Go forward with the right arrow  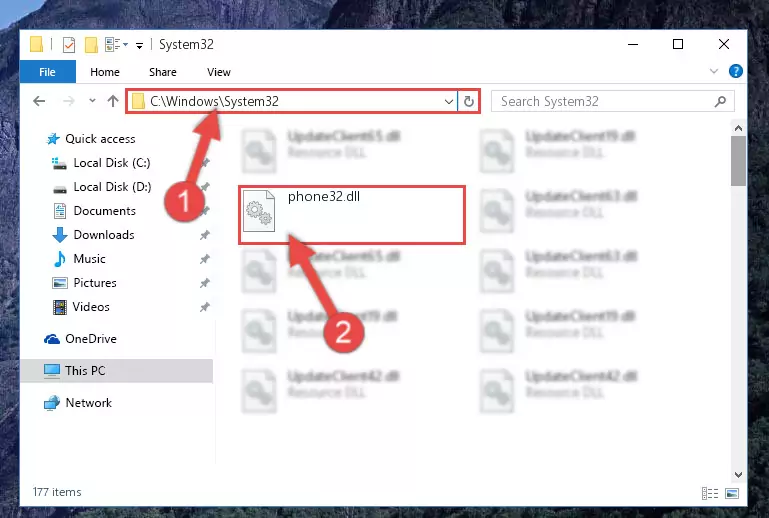tap(69, 102)
